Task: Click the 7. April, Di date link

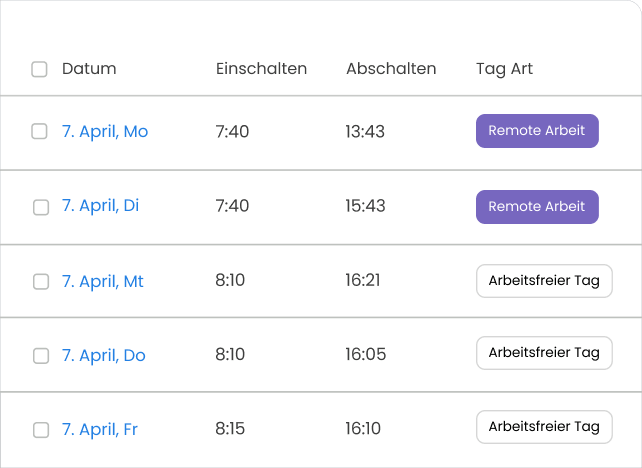Action: point(100,206)
